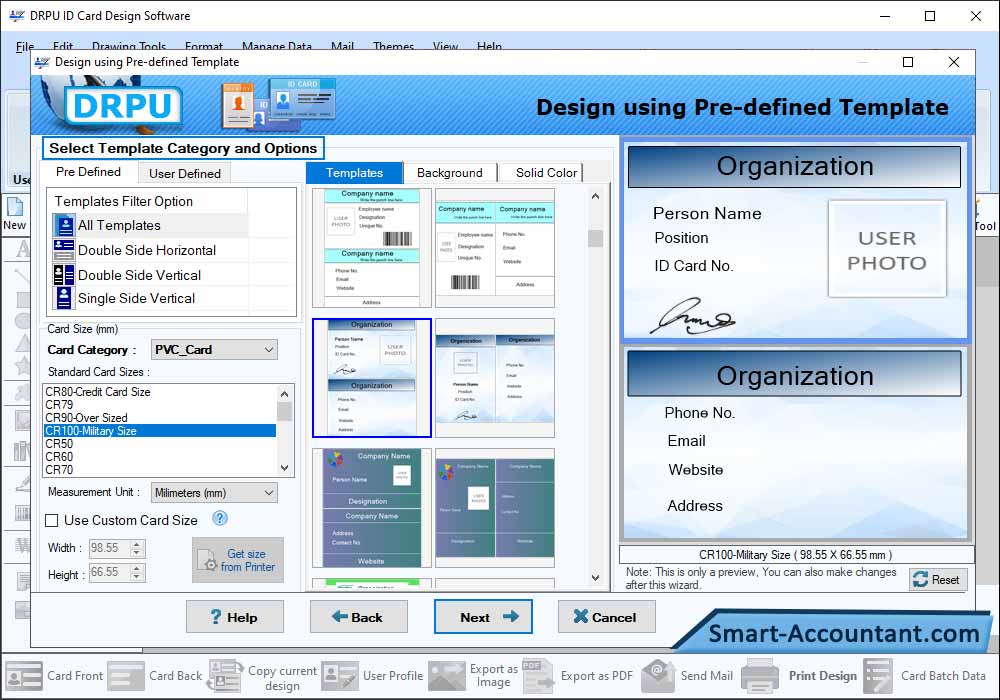This screenshot has height=700, width=1000.
Task: Click the blue help question mark icon
Action: coord(220,518)
